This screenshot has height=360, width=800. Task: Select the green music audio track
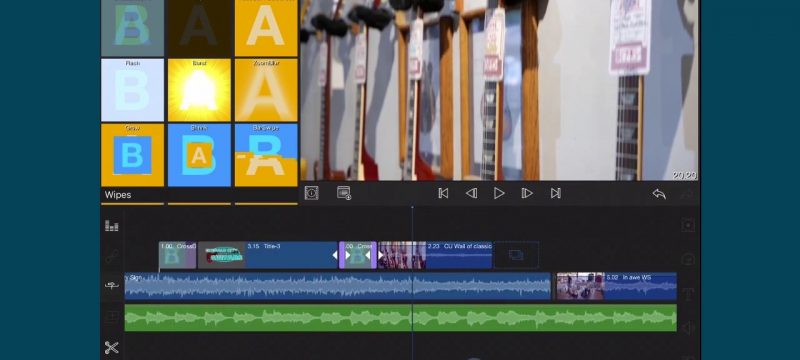click(x=401, y=318)
